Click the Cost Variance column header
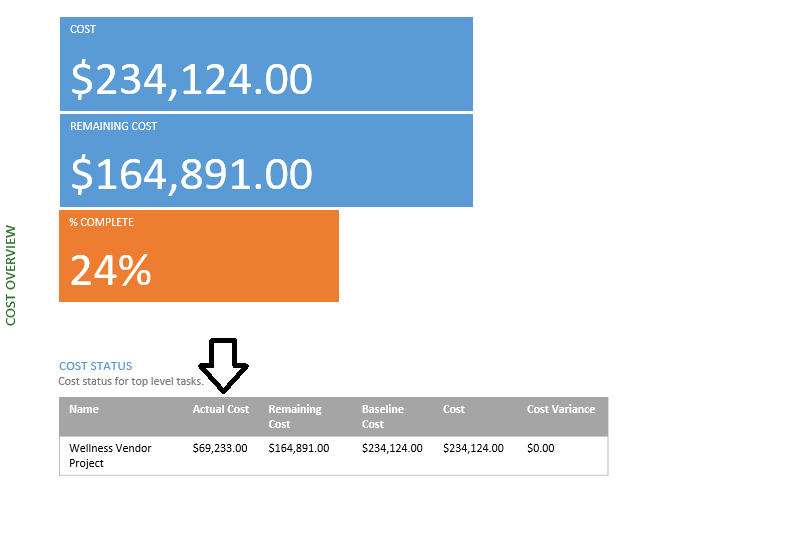This screenshot has height=544, width=807. [561, 409]
